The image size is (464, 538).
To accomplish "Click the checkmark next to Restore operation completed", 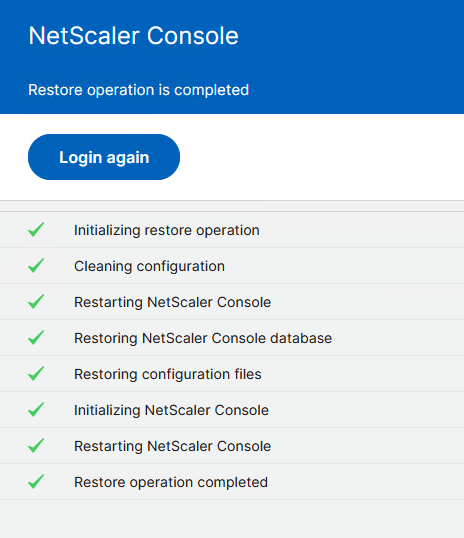I will tap(36, 482).
